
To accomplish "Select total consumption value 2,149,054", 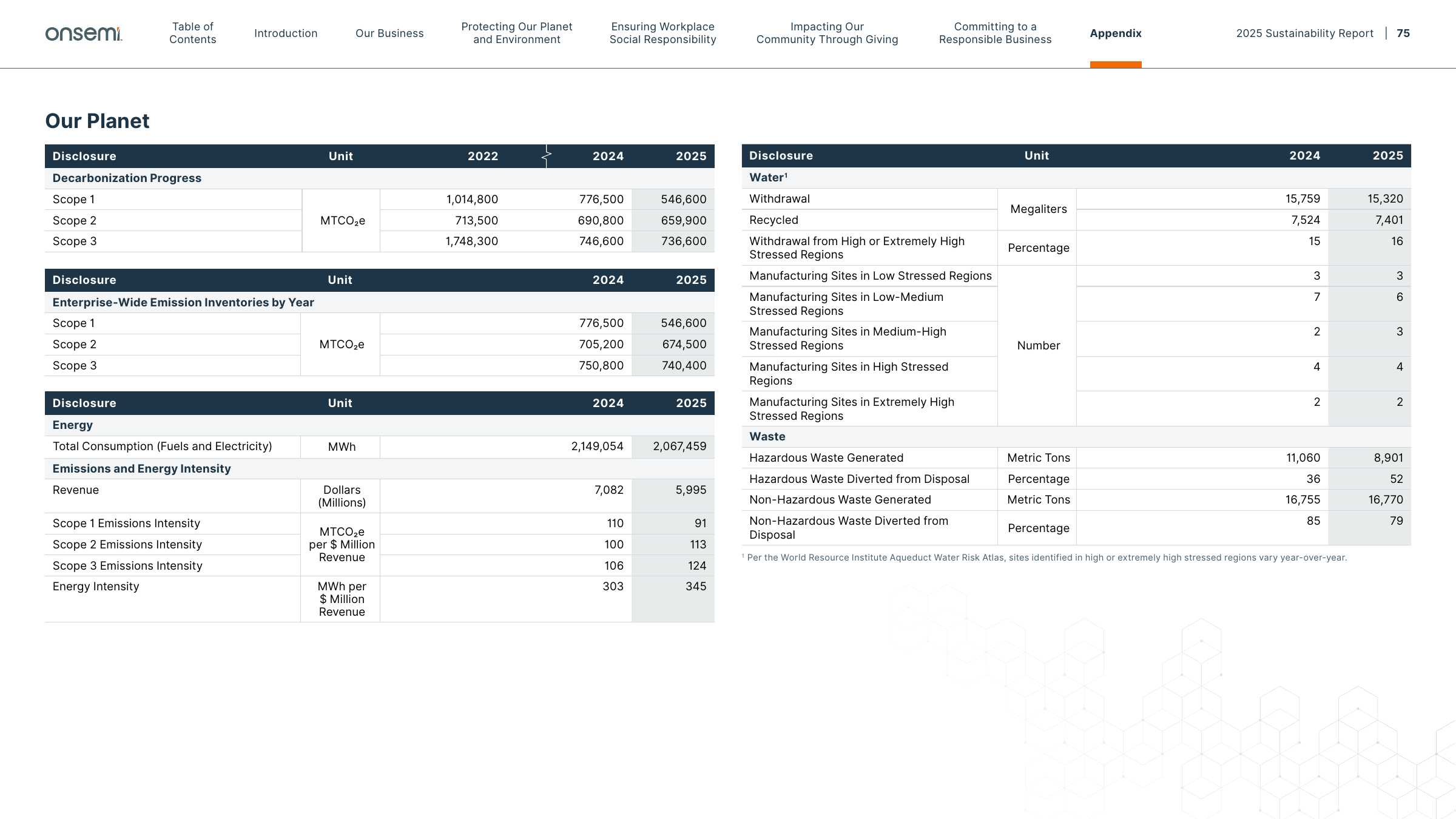I will point(598,447).
